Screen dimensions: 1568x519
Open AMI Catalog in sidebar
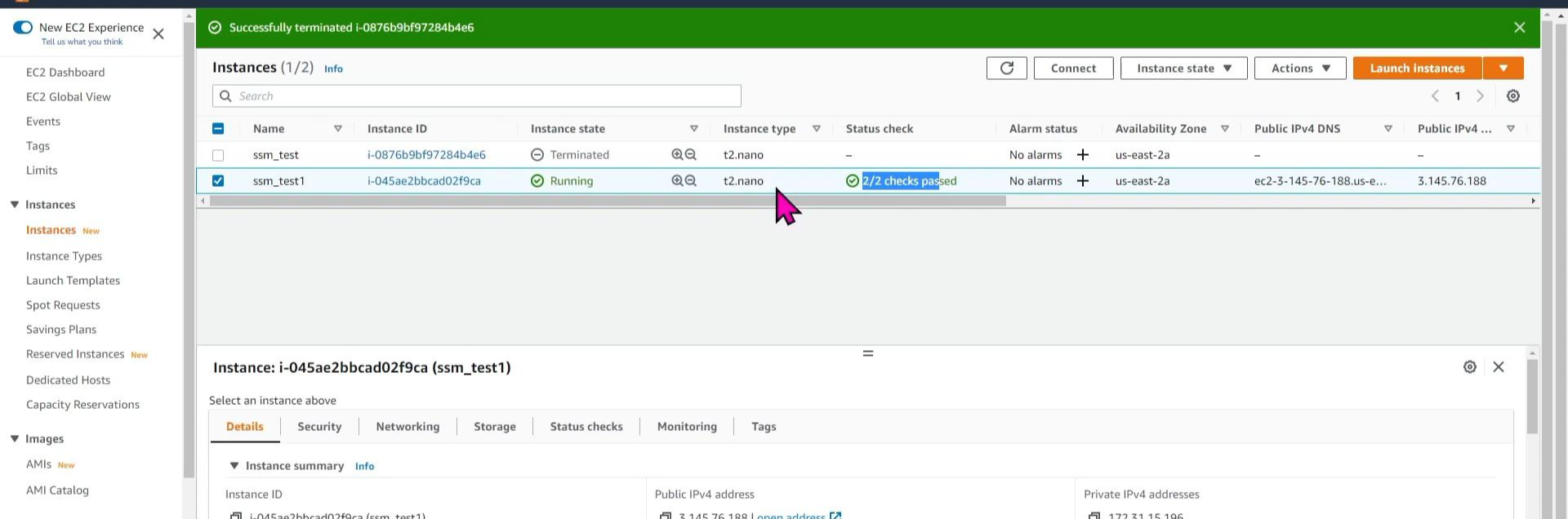57,490
